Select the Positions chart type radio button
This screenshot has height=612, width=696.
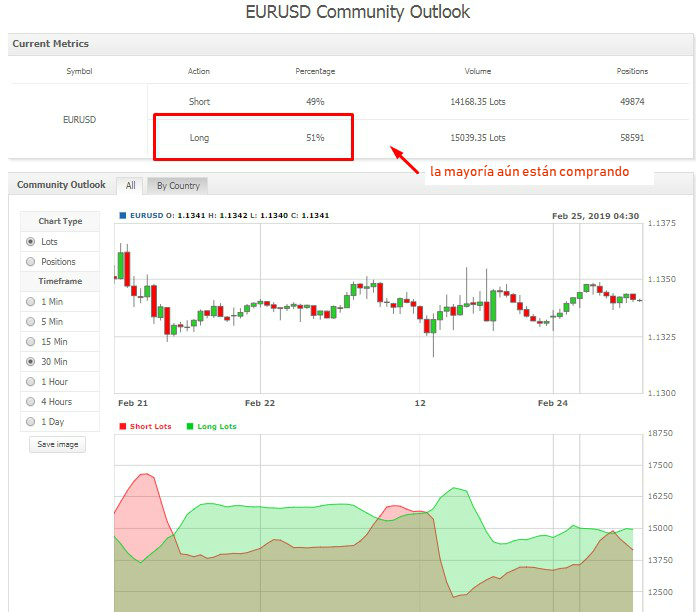[x=31, y=261]
